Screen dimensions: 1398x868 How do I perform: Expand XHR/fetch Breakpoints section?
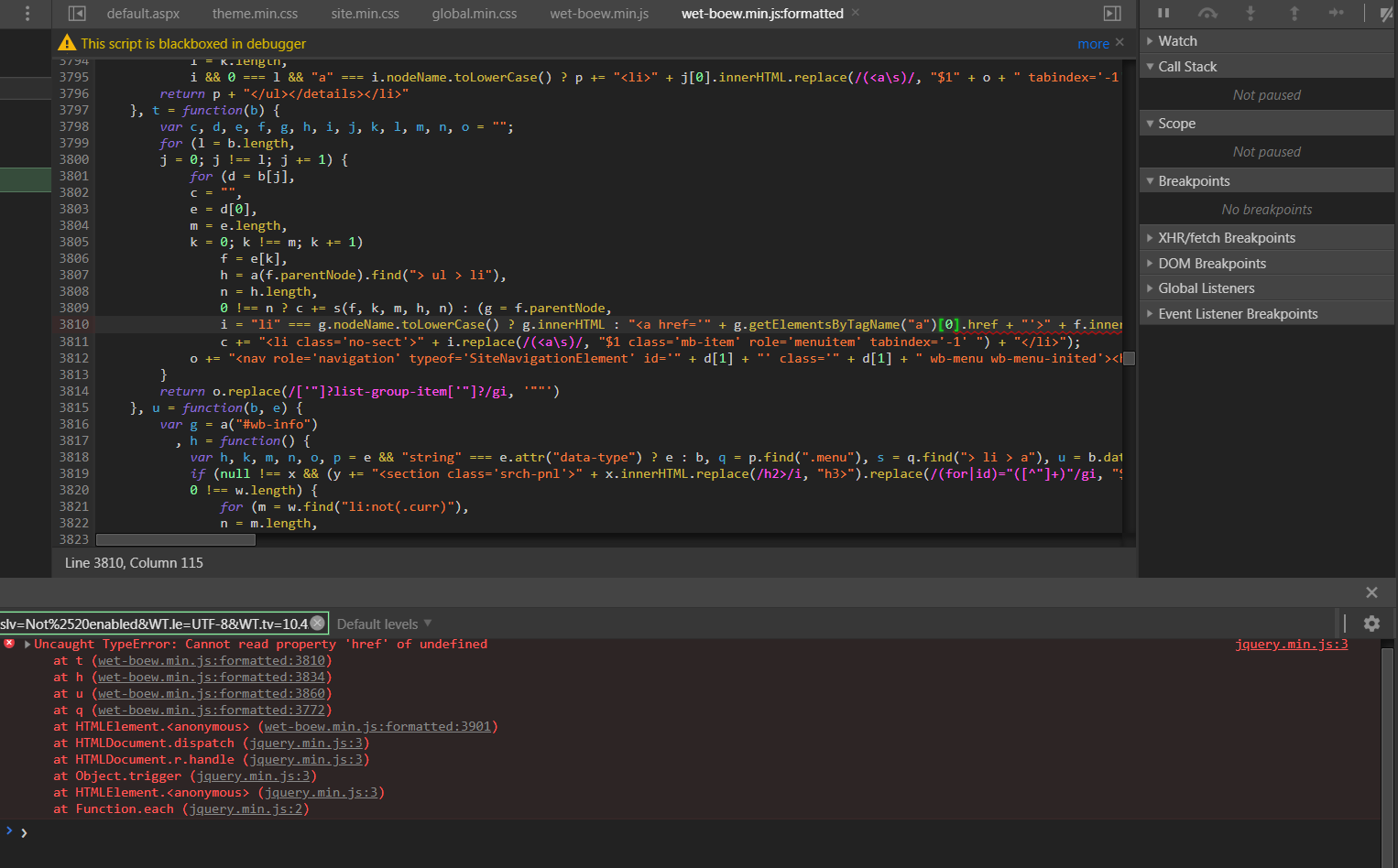(1266, 238)
